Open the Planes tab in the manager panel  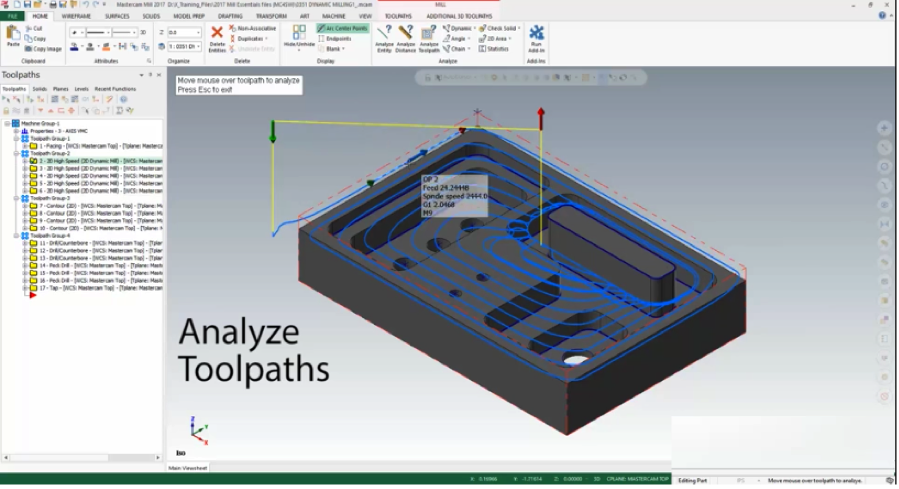[x=60, y=89]
